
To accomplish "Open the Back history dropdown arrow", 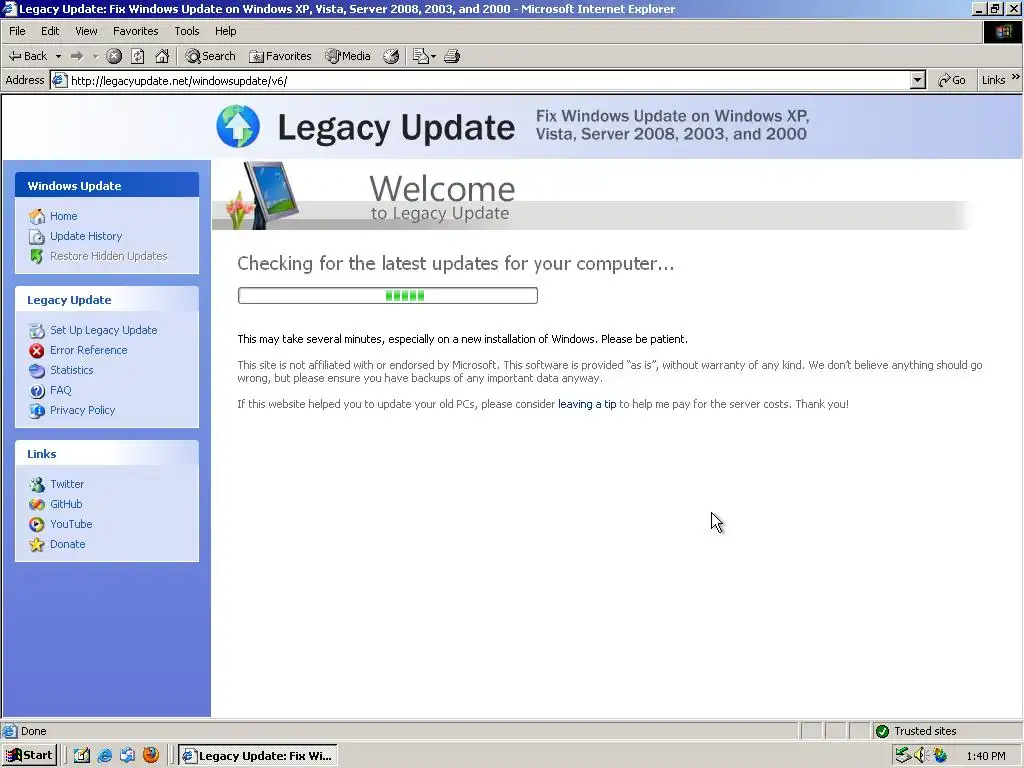I will (58, 56).
